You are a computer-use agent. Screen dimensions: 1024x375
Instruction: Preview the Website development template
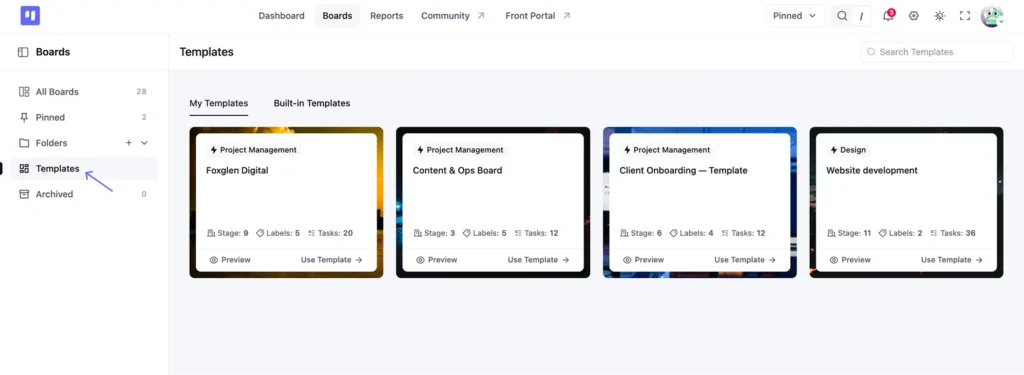850,260
